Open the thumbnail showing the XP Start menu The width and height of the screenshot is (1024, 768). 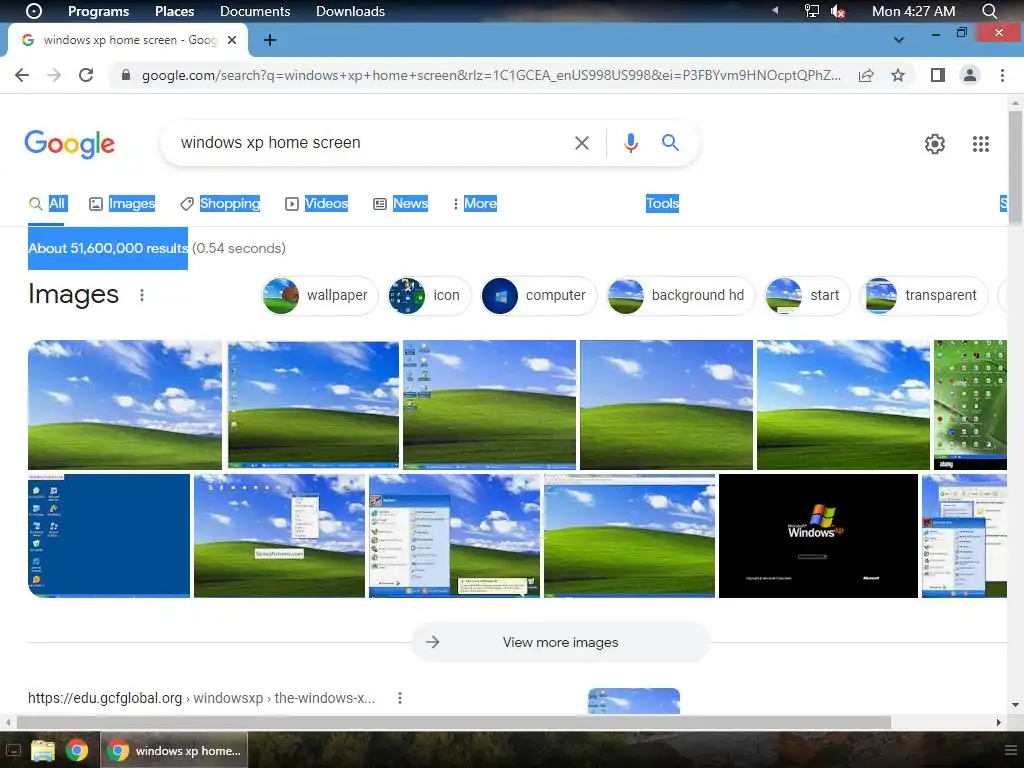point(455,536)
